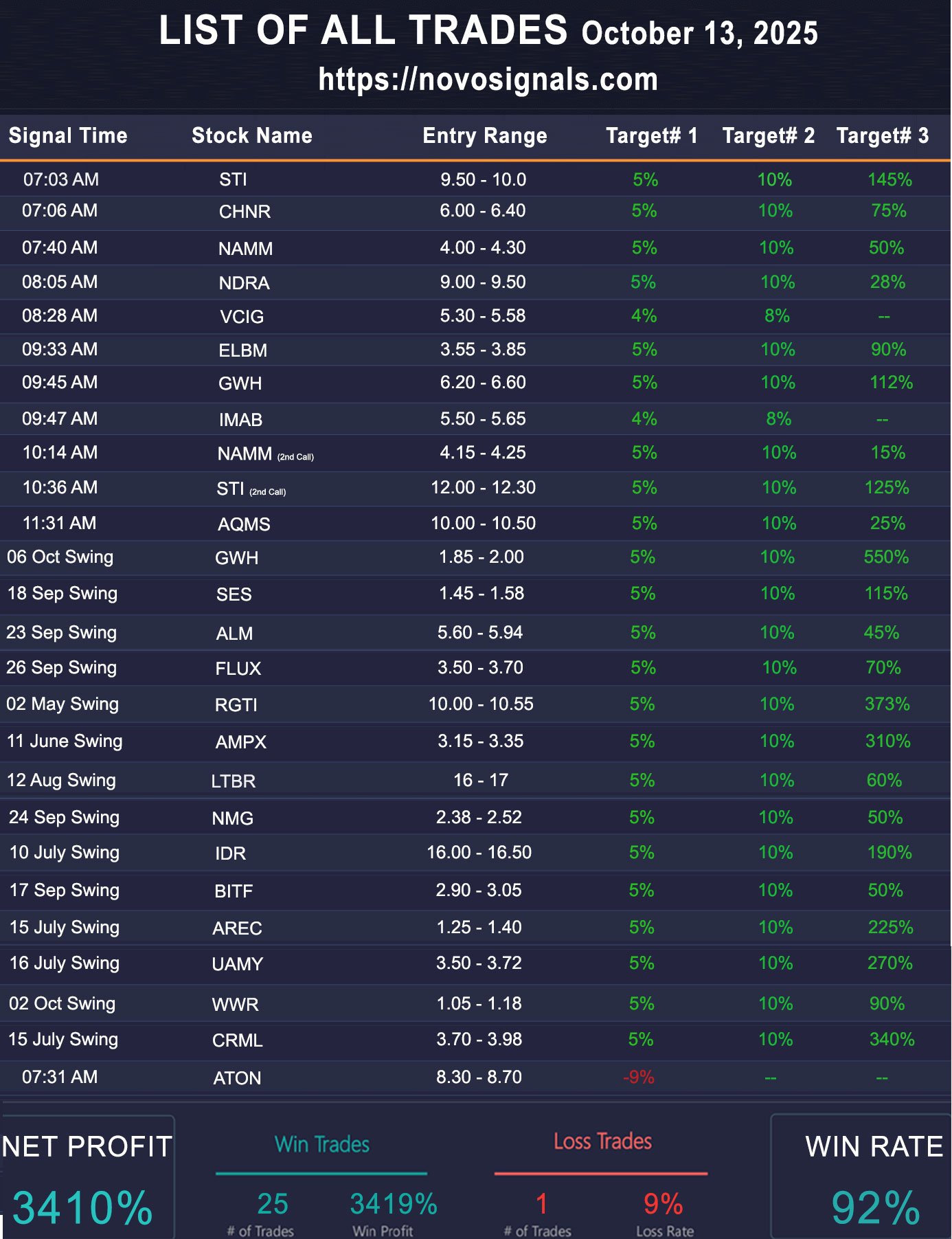Click the Target# 3 column header
Viewport: 952px width, 1239px height.
click(882, 135)
